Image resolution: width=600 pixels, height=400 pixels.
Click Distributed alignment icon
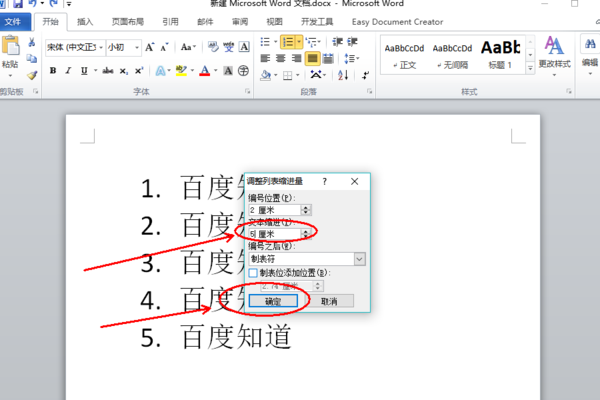(328, 58)
